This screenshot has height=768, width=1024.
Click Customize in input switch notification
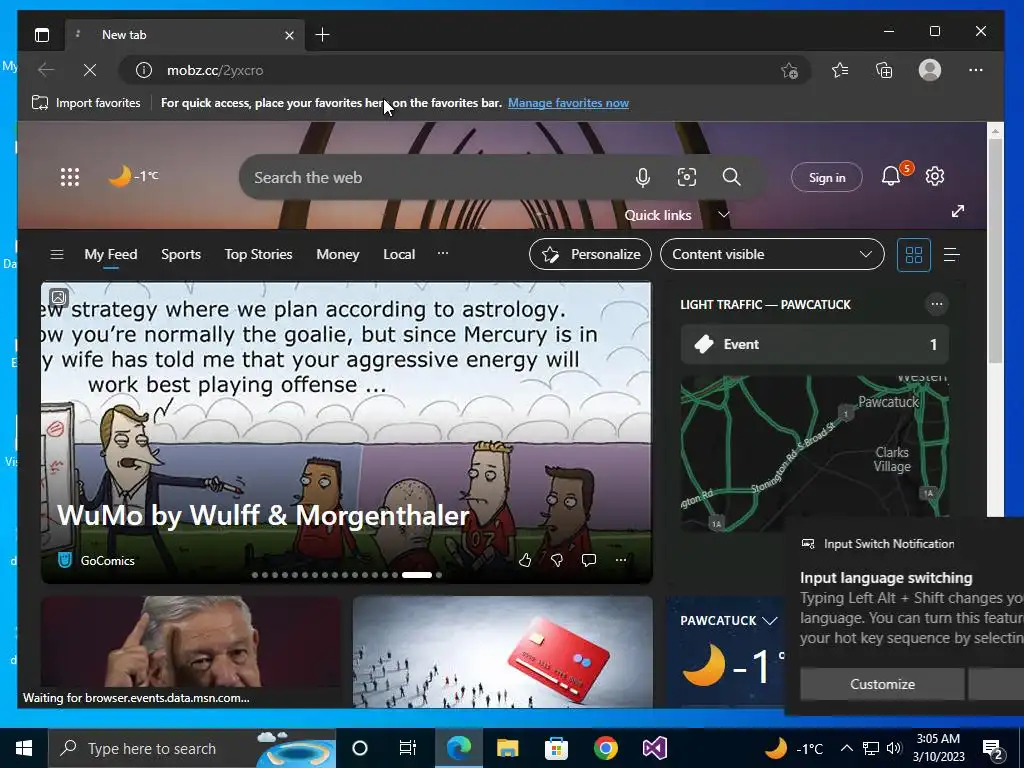pos(882,684)
